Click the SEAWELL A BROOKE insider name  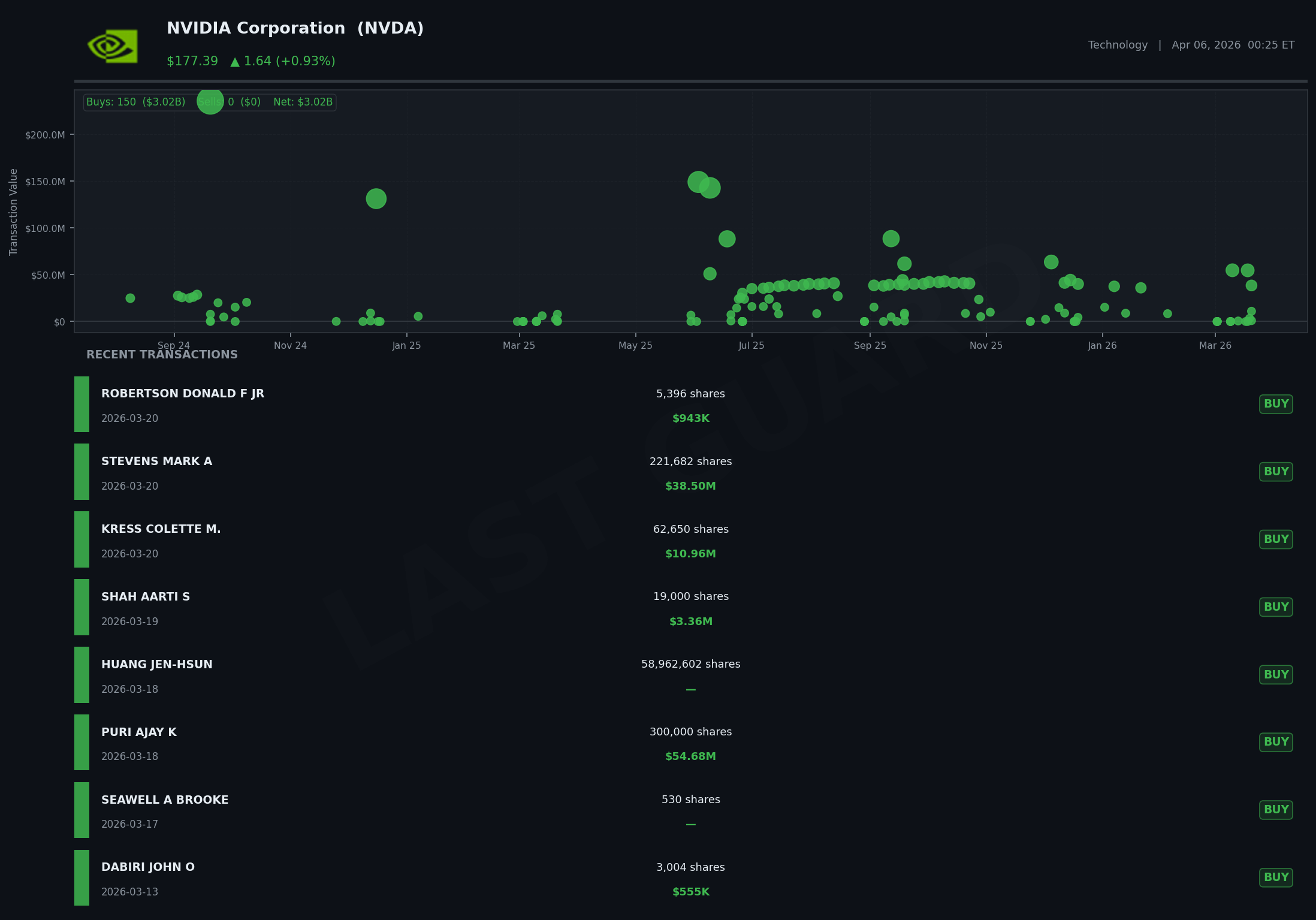pos(164,800)
